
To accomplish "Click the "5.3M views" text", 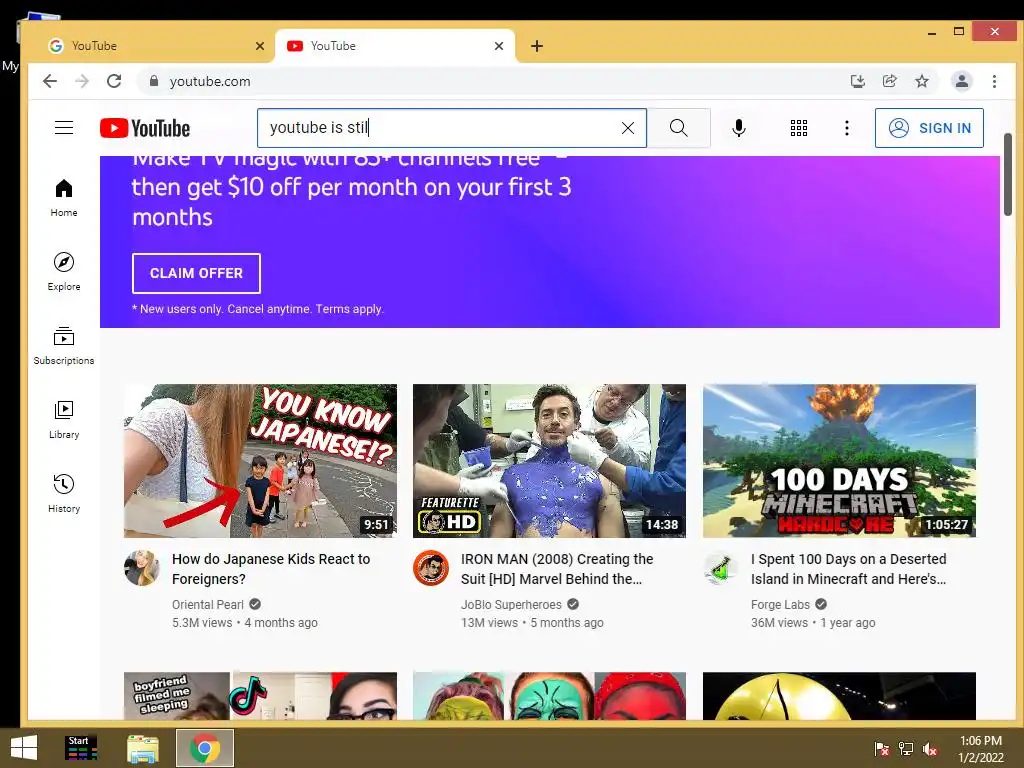I will tap(202, 623).
